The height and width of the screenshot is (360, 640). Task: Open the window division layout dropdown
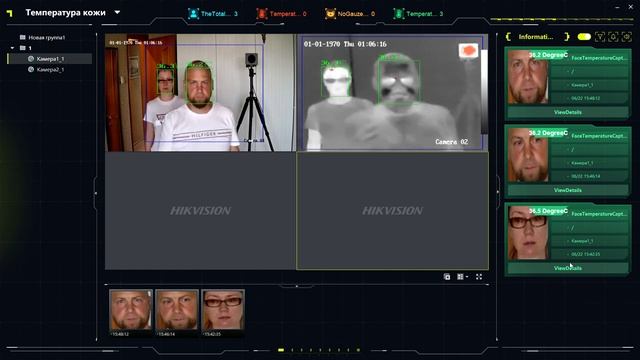[x=462, y=277]
